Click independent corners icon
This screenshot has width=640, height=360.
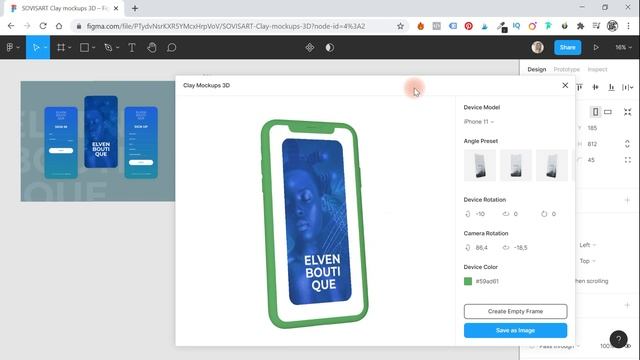[x=627, y=160]
